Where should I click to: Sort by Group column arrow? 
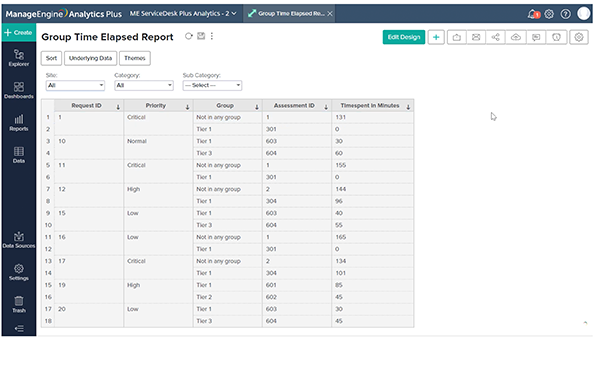[257, 107]
